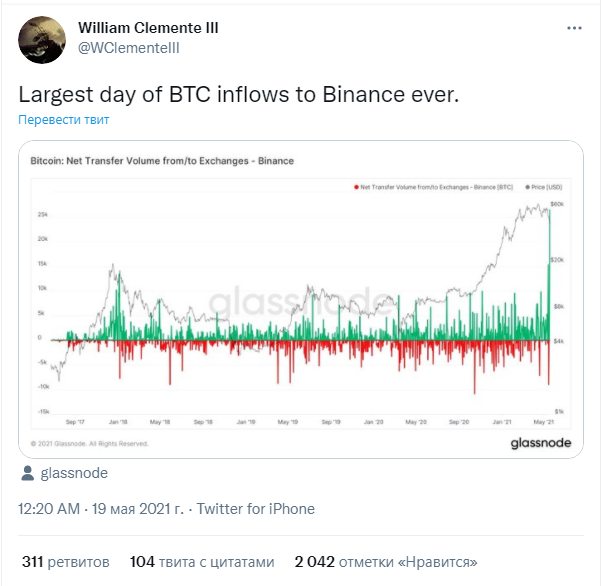Click the red Net Transfer Volume legend dot
602x586 pixels.
pyautogui.click(x=356, y=187)
